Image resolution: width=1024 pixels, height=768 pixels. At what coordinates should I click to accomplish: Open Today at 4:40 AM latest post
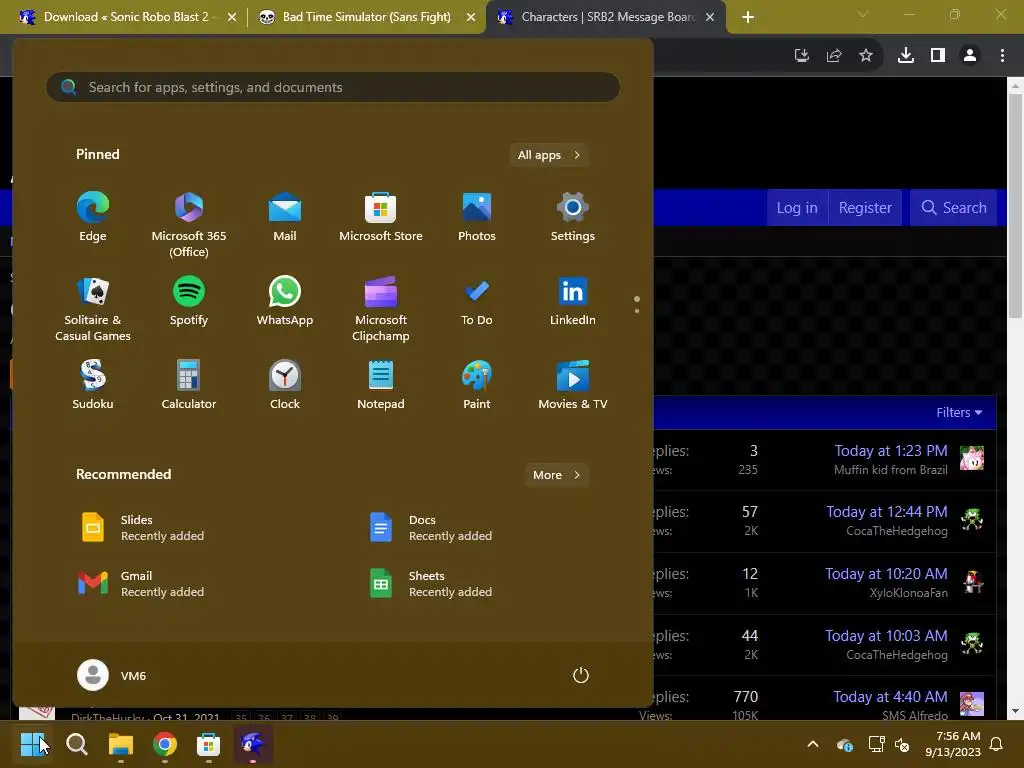(x=890, y=697)
